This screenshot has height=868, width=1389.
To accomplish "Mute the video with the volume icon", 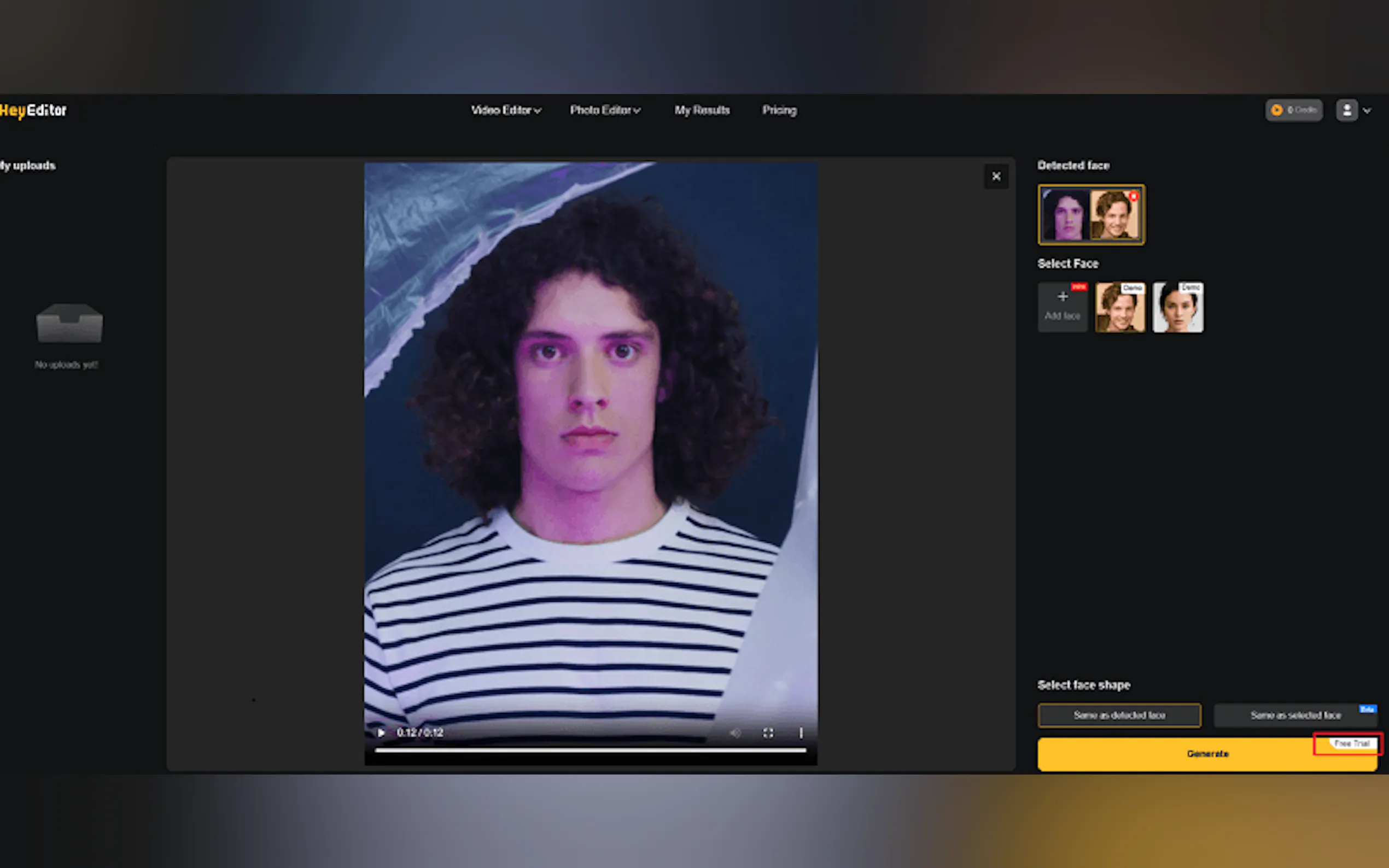I will tap(736, 732).
